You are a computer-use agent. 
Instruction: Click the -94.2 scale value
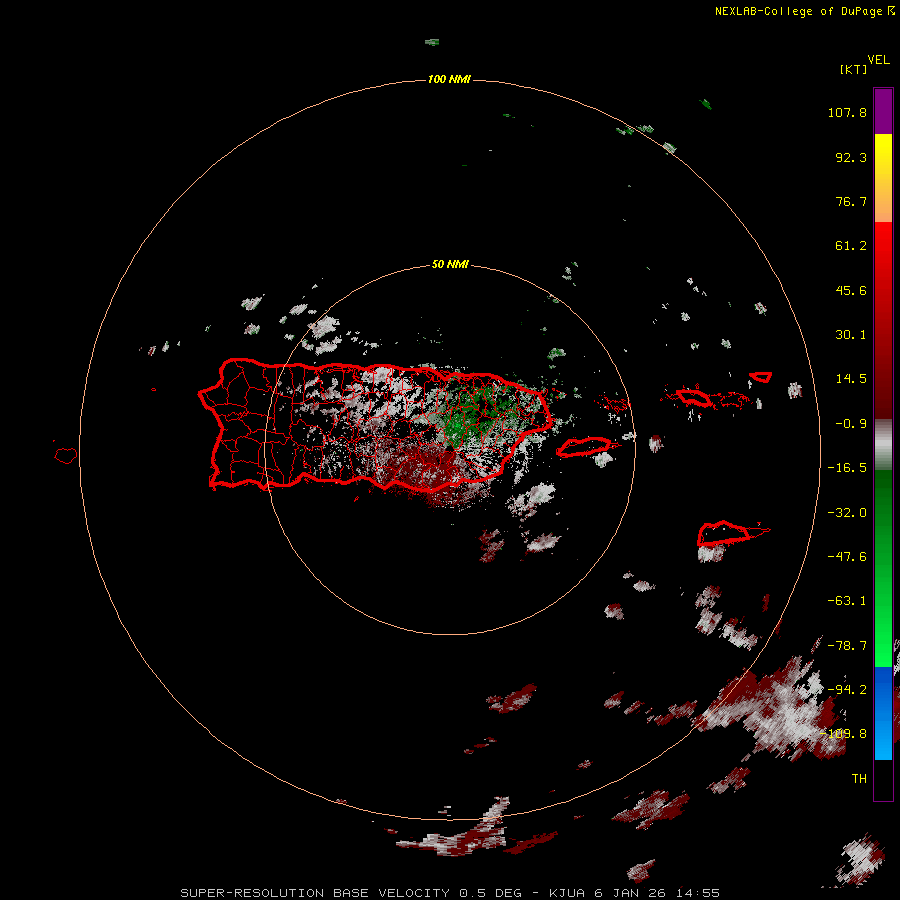[x=847, y=689]
